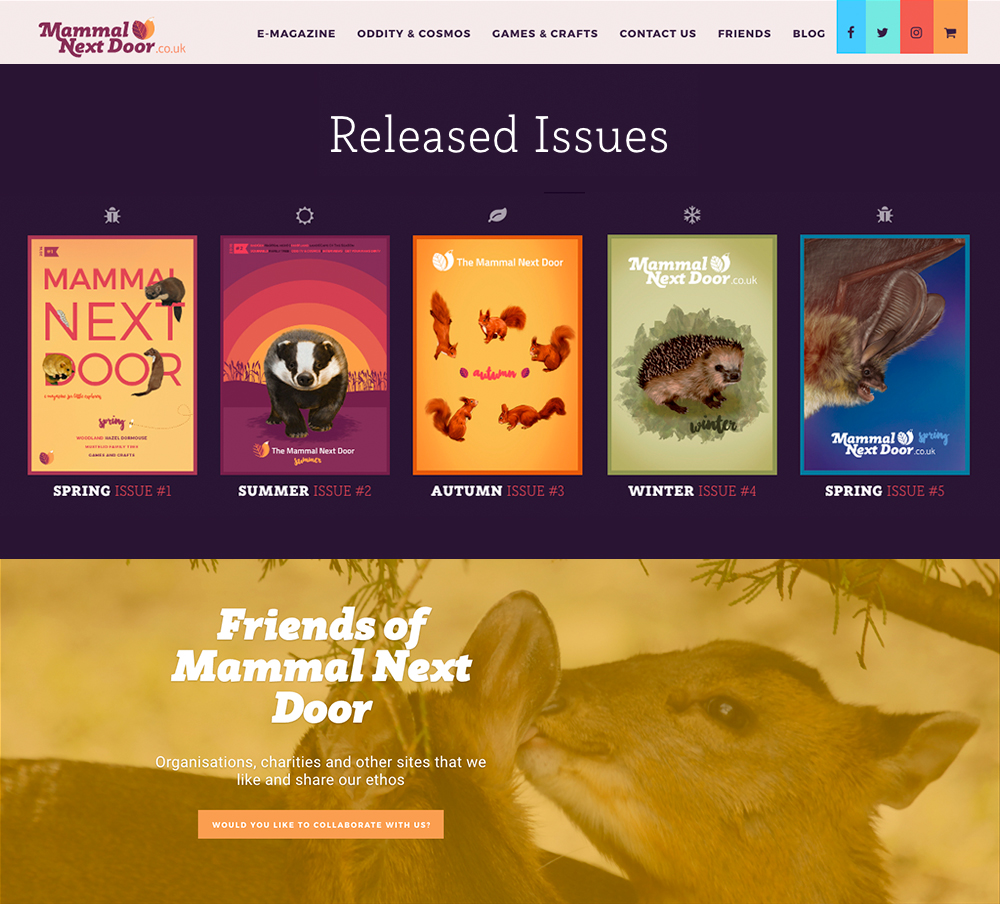Image resolution: width=1000 pixels, height=904 pixels.
Task: Navigate to the Friends page
Action: [x=744, y=34]
